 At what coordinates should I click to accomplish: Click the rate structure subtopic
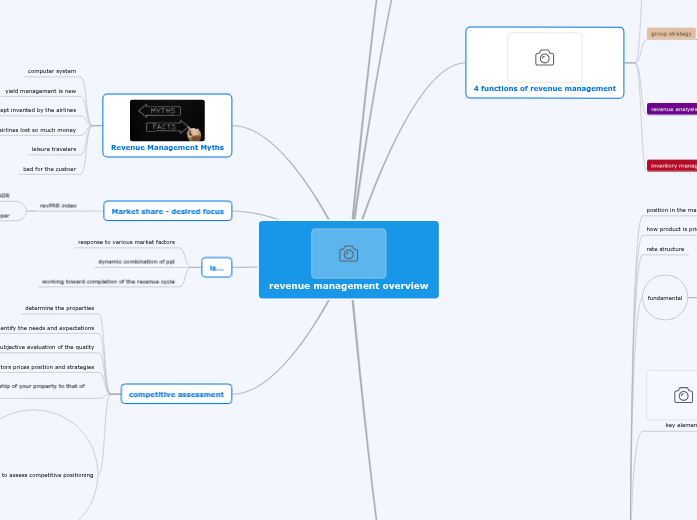click(665, 249)
